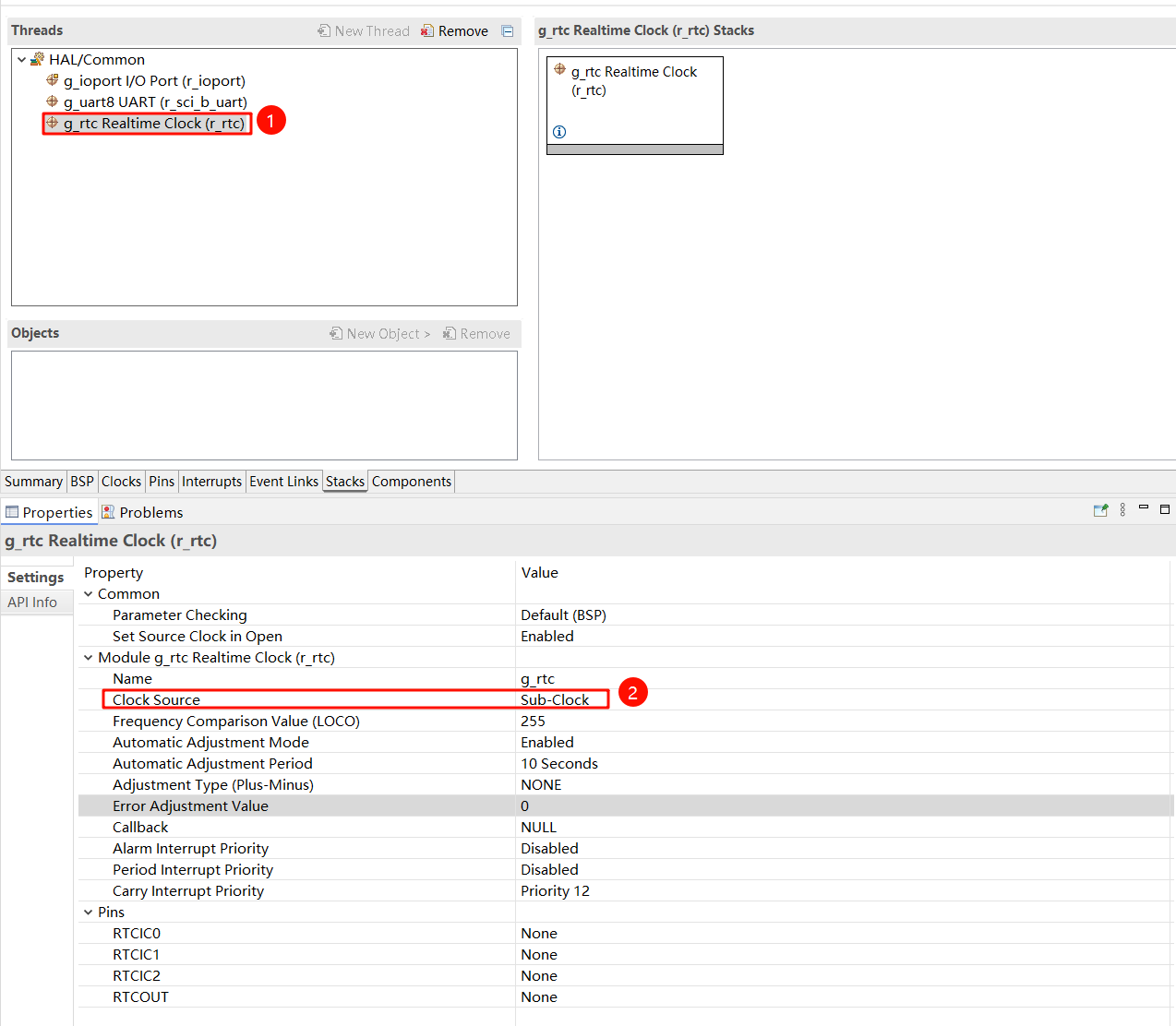
Task: Open the API Info side tab
Action: [32, 602]
